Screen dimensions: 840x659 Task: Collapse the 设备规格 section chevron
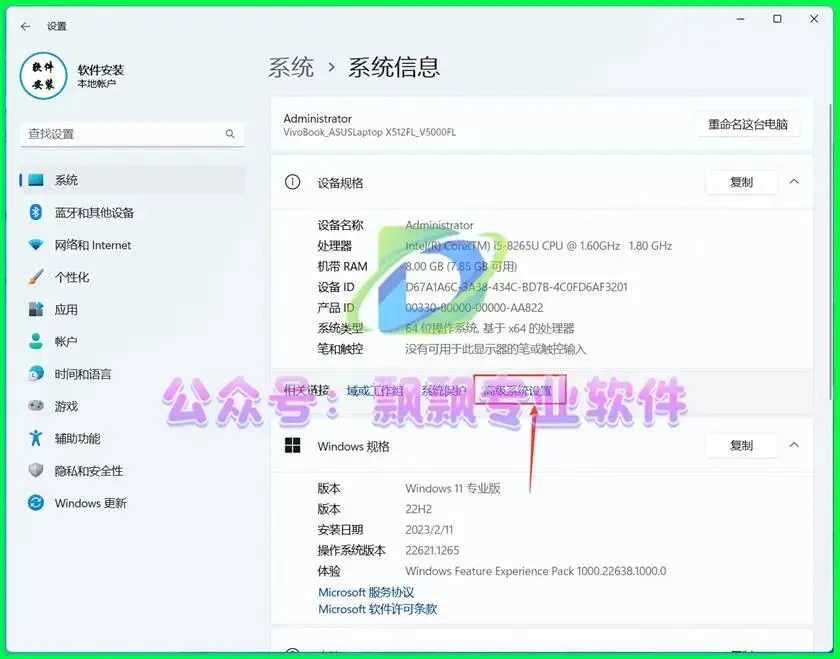pyautogui.click(x=794, y=182)
